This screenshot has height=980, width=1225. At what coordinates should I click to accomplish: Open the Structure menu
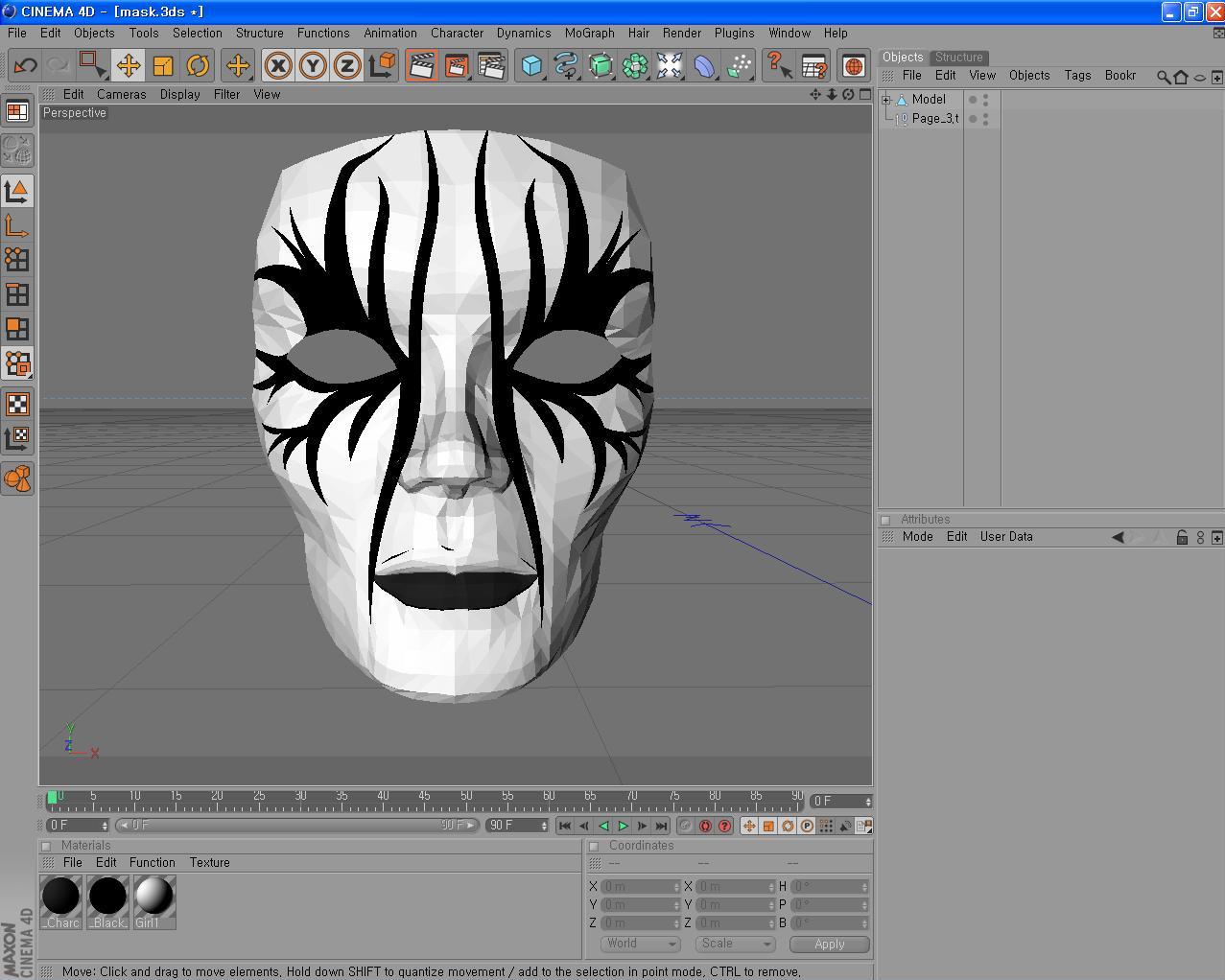tap(259, 33)
